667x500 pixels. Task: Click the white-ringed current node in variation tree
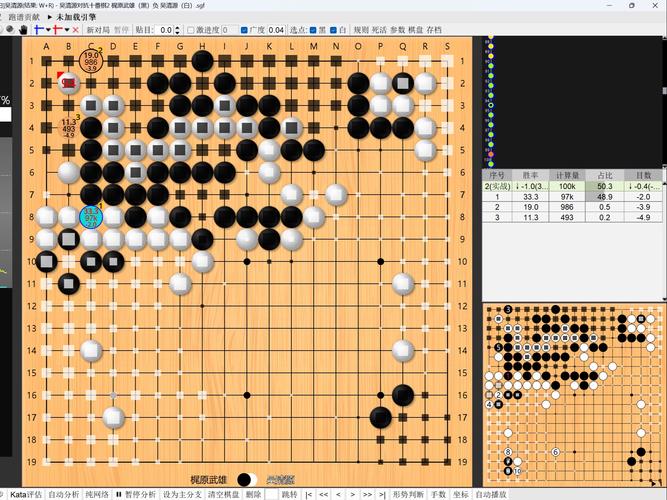(490, 105)
